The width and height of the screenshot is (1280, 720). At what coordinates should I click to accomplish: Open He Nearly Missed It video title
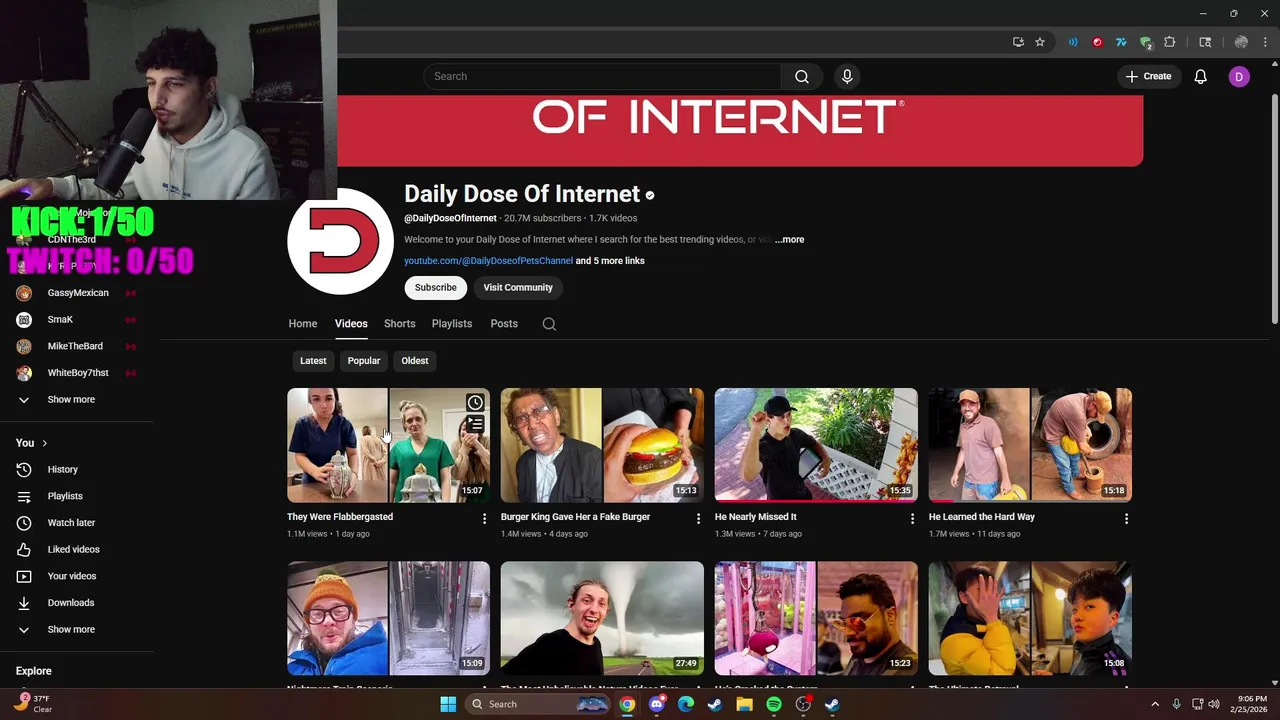pyautogui.click(x=756, y=517)
